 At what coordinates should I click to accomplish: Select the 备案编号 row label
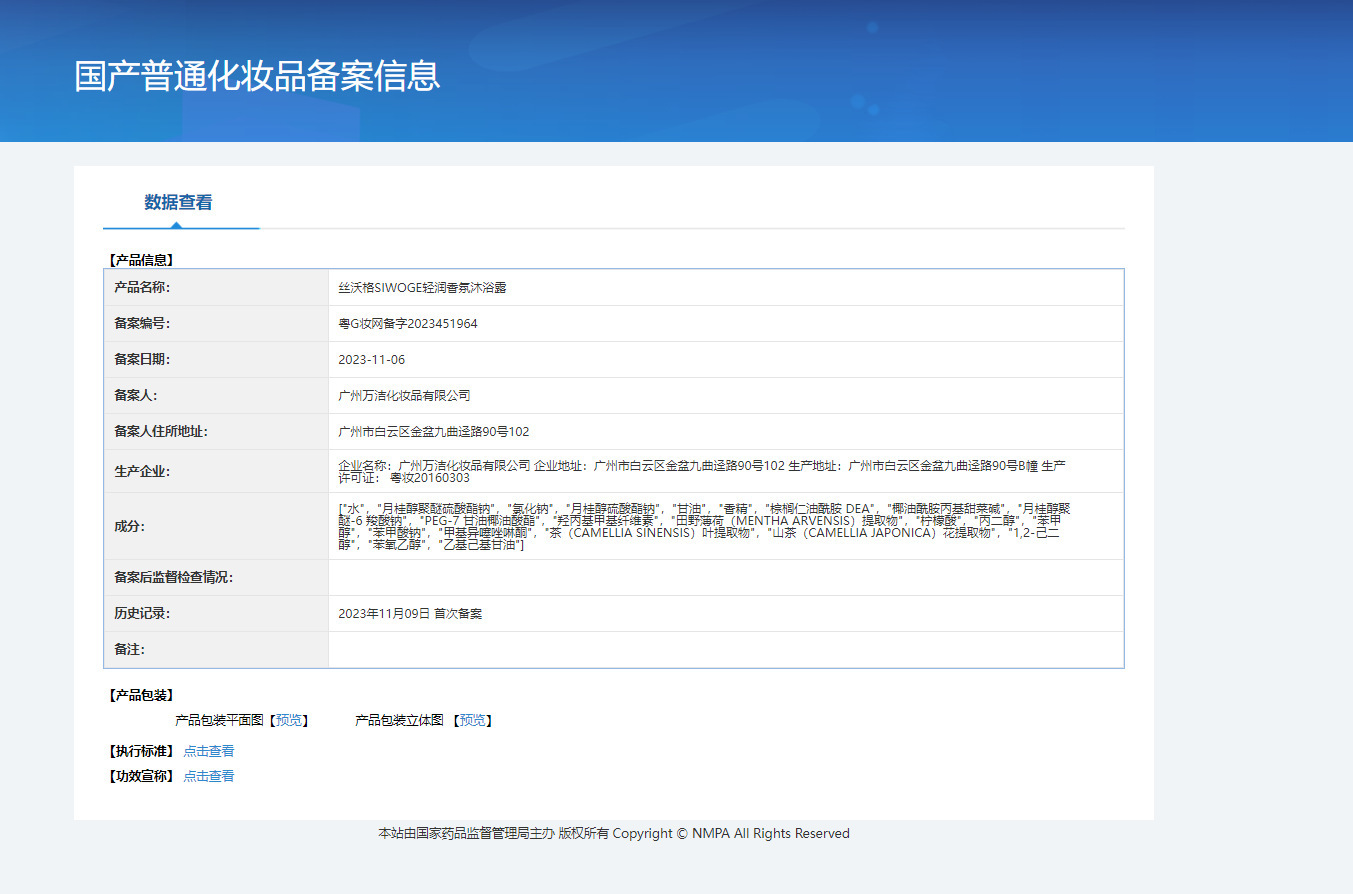click(143, 324)
